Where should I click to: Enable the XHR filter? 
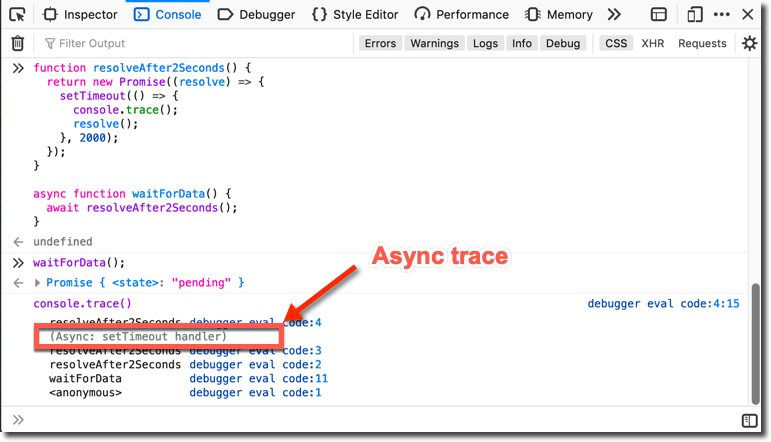click(652, 43)
